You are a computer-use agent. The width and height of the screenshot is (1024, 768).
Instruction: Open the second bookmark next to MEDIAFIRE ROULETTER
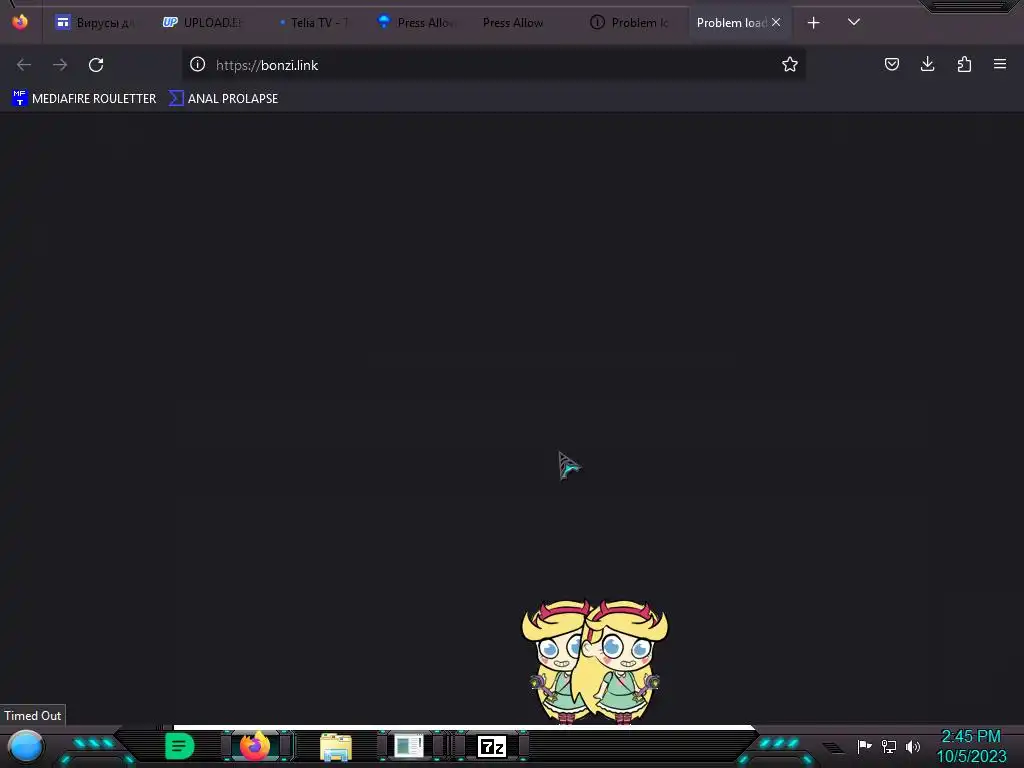point(223,99)
